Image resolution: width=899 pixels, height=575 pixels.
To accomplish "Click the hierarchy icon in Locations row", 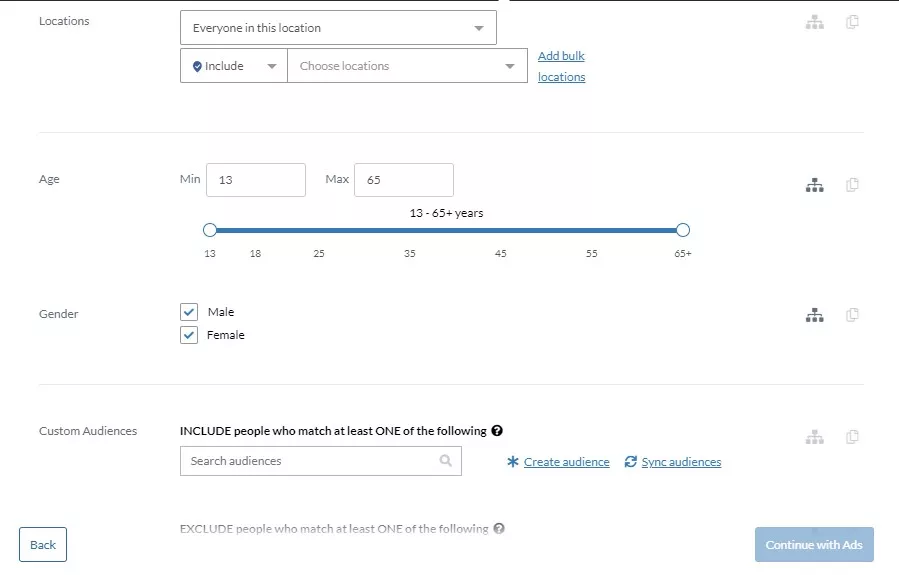I will 814,22.
